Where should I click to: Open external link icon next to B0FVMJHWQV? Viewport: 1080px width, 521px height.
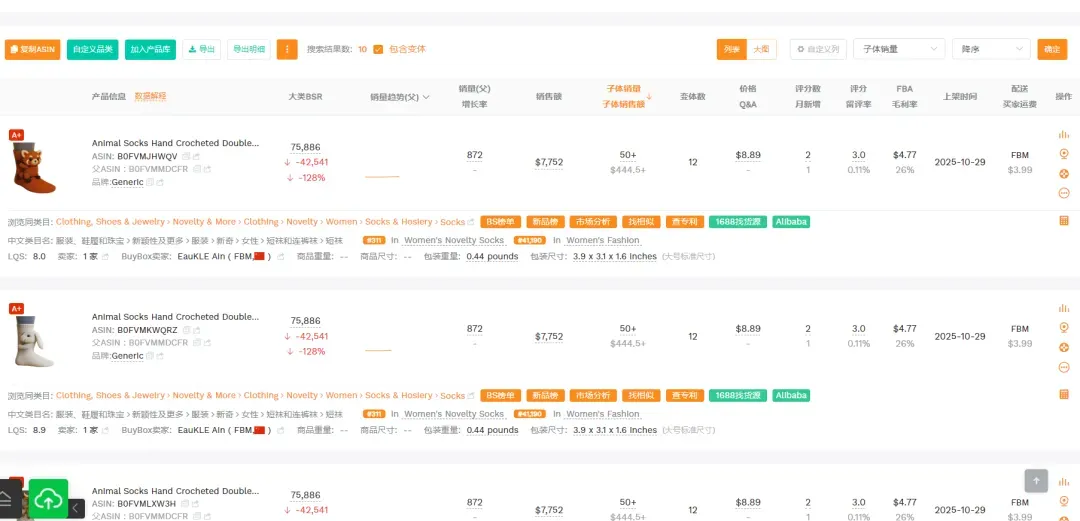click(196, 156)
